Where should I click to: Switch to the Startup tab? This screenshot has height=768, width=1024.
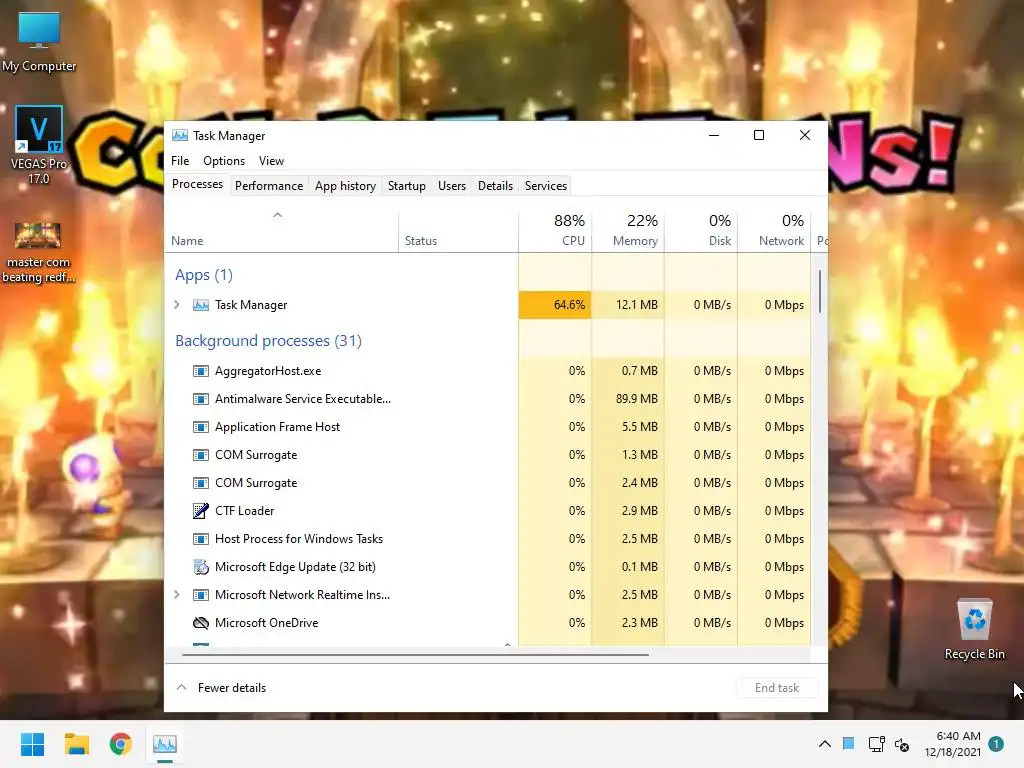(x=407, y=186)
